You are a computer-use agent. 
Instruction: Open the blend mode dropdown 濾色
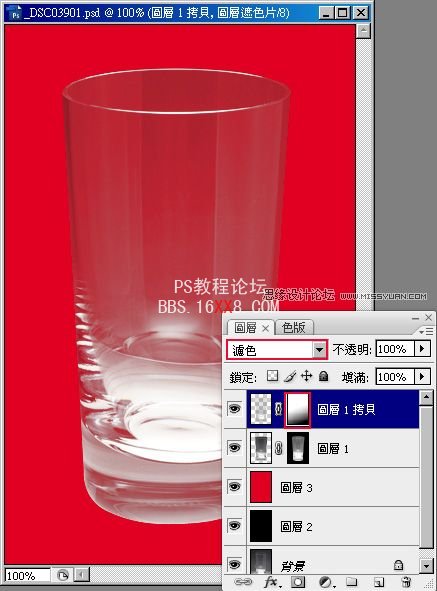tap(277, 350)
